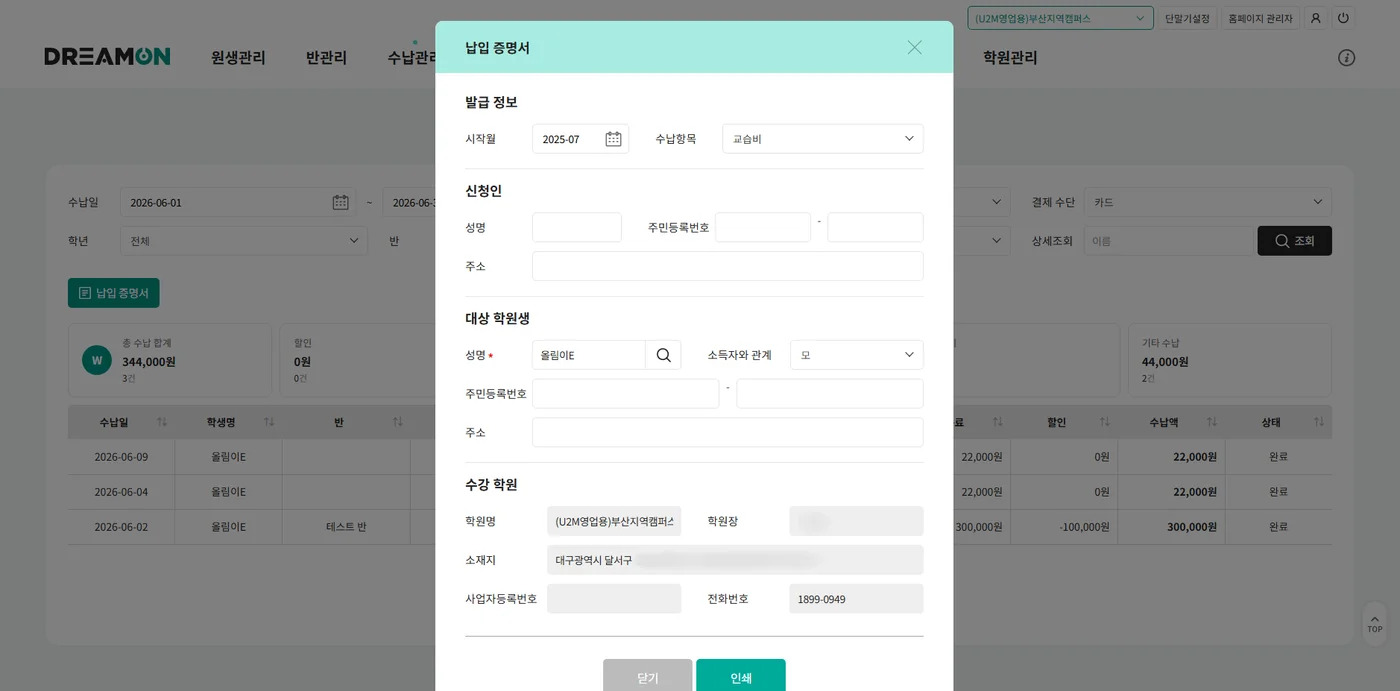Open the 시작월 calendar picker icon
This screenshot has width=1400, height=691.
[x=613, y=139]
